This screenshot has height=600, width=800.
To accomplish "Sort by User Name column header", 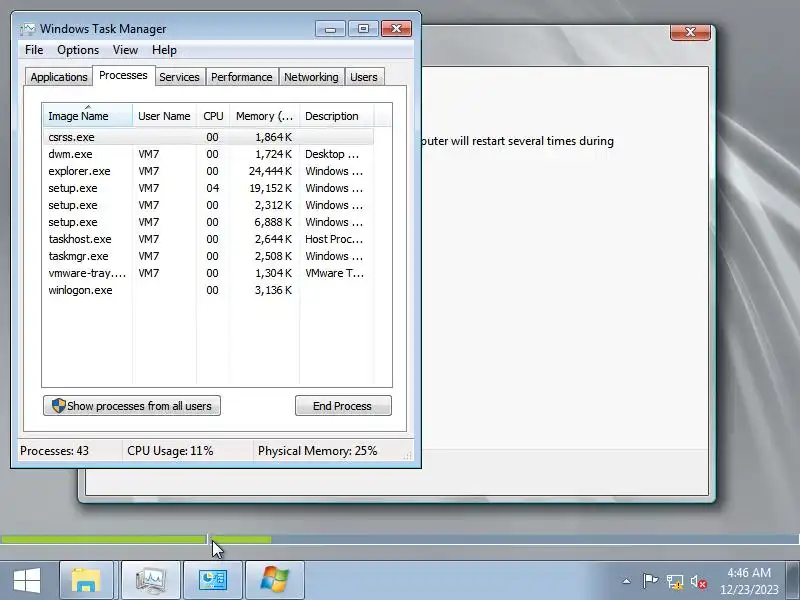I will (x=164, y=116).
